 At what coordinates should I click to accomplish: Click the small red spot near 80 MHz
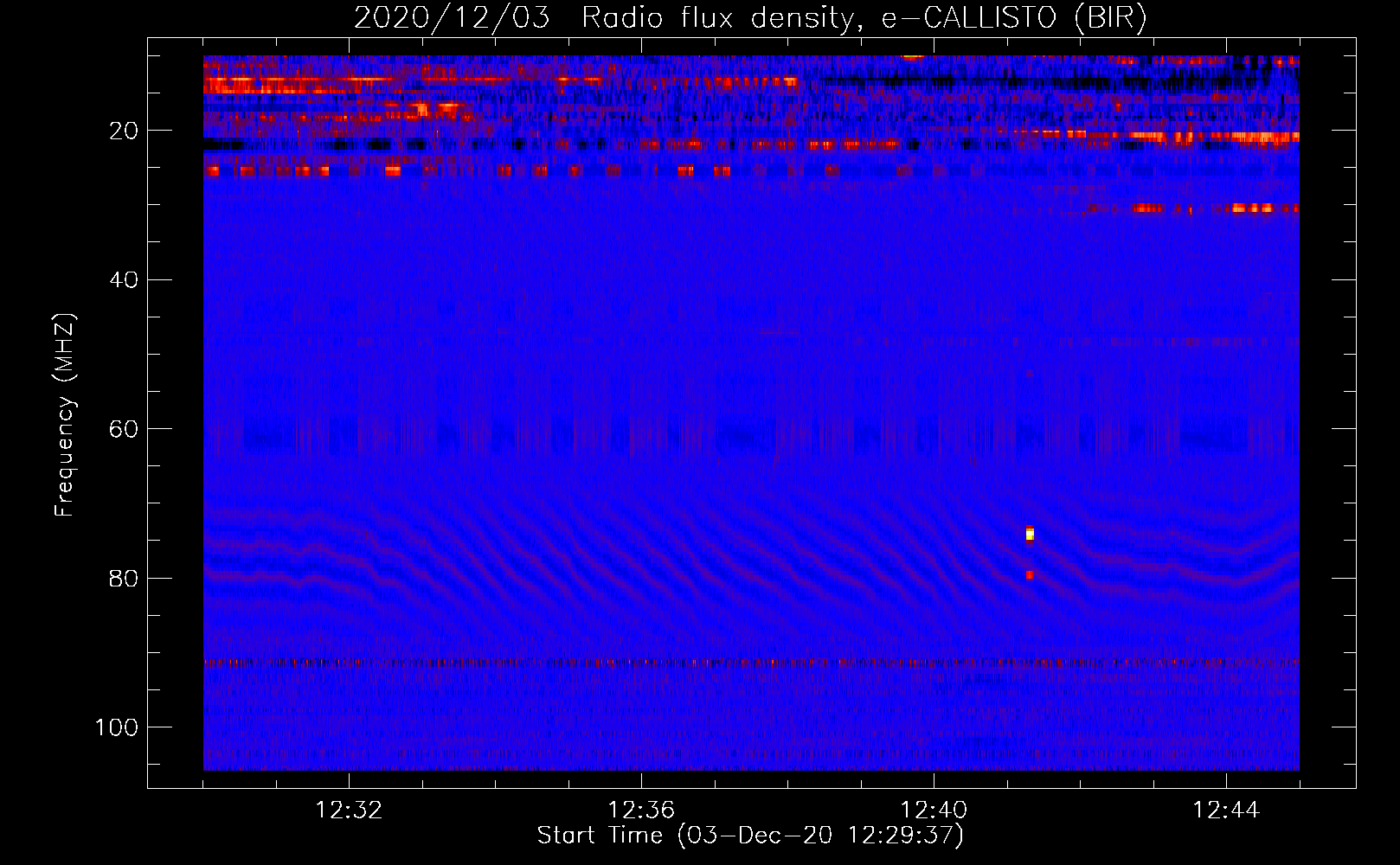[1030, 574]
